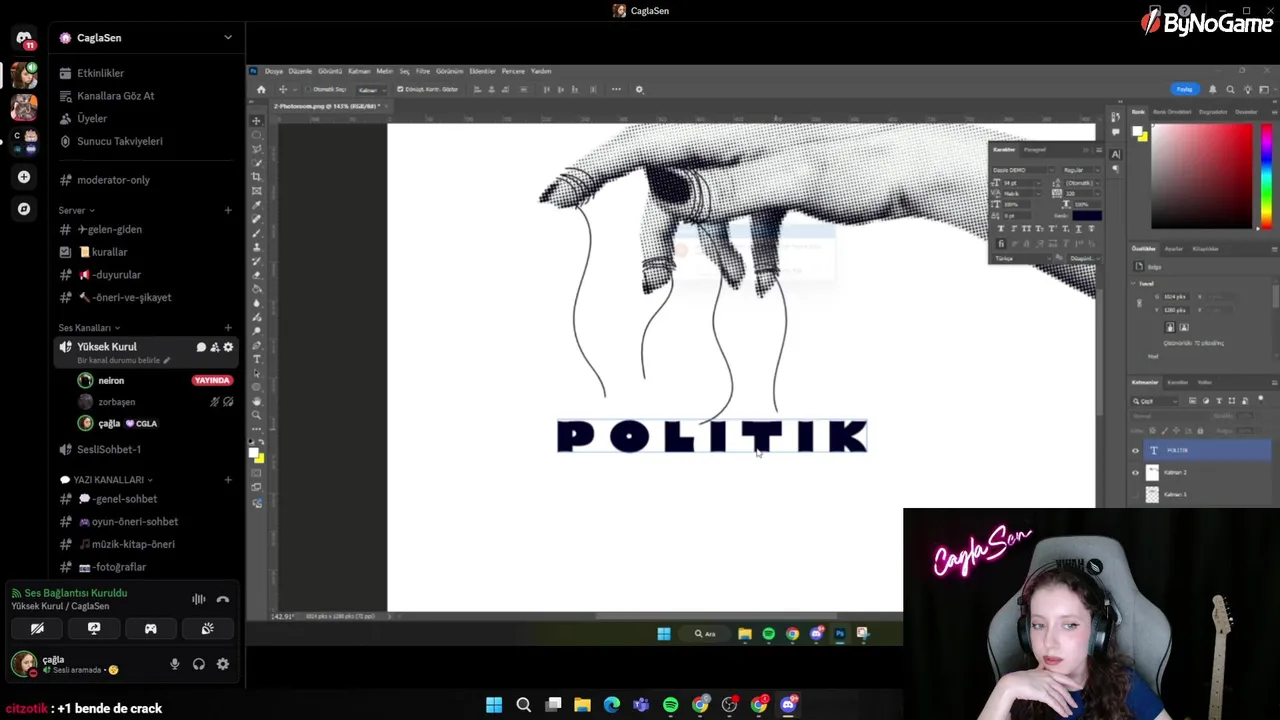Select the Horizontal Type tool in toolbar
1280x720 pixels.
tap(257, 359)
